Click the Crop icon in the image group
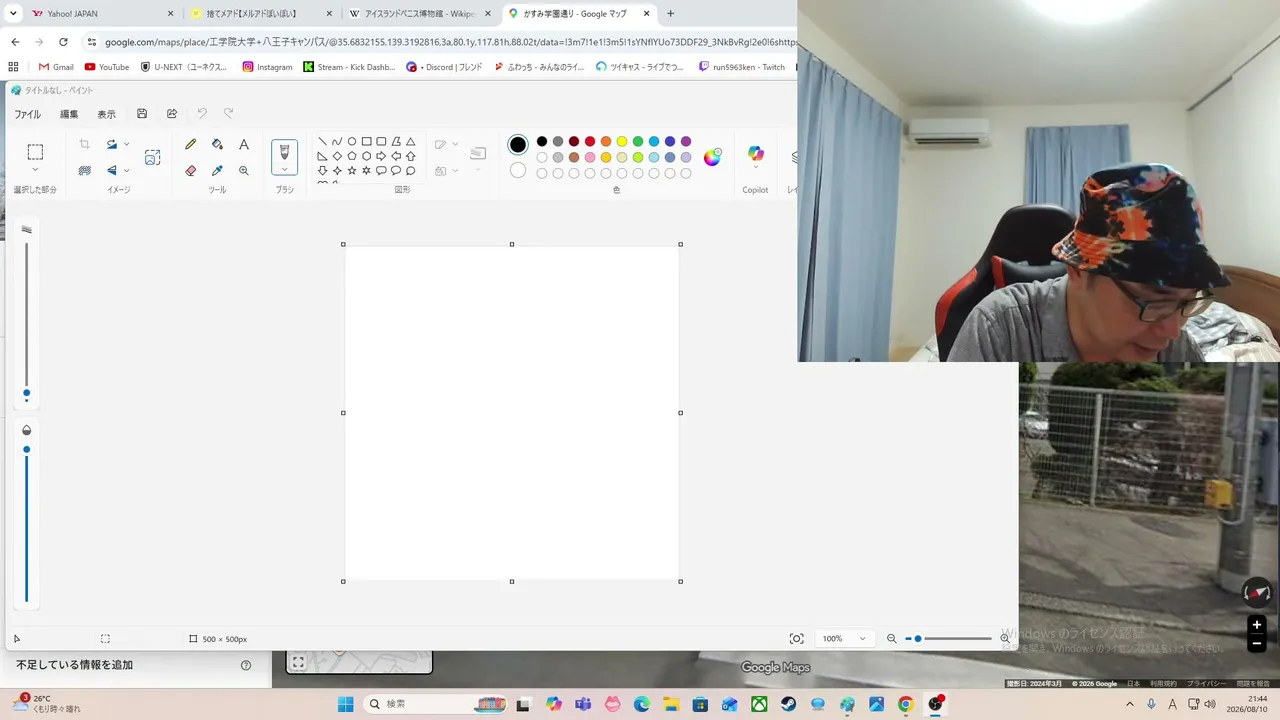The height and width of the screenshot is (720, 1280). (x=84, y=144)
